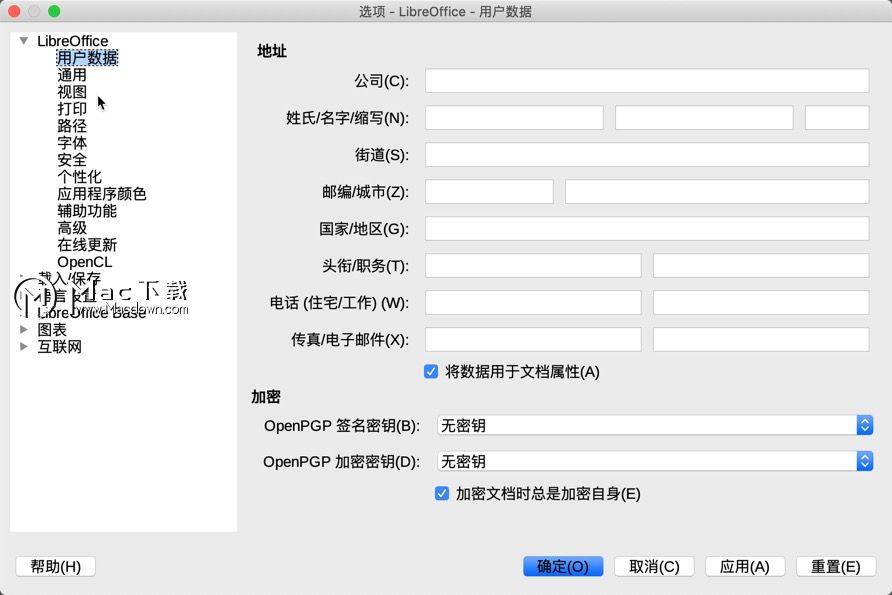Focus the 职务 position field

point(761,266)
